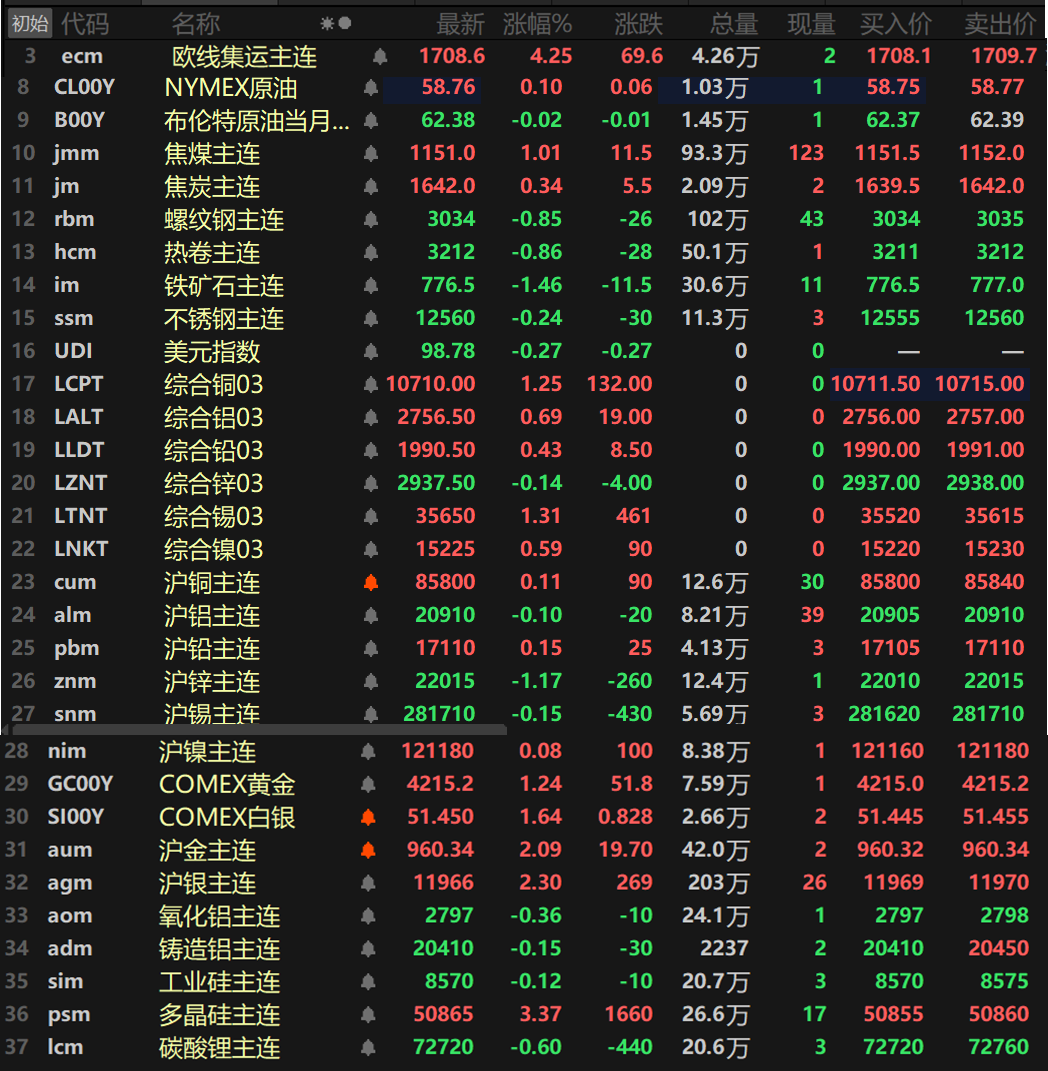The height and width of the screenshot is (1071, 1048).
Task: Click the bell icon next to NYMEX原油
Action: (x=371, y=88)
